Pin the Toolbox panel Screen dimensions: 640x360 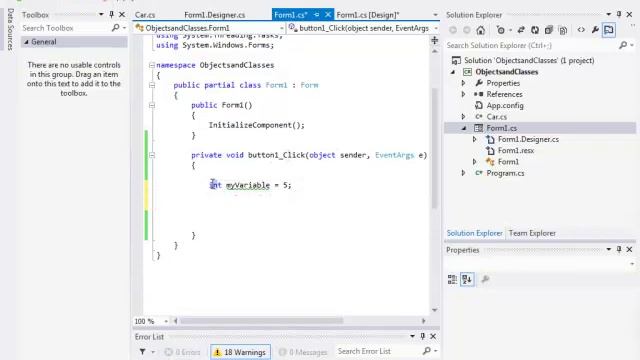coord(111,14)
